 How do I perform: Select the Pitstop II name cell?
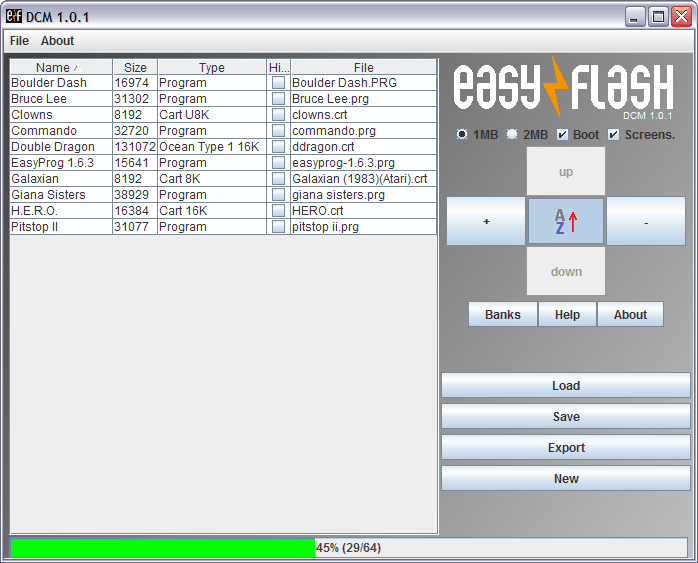pyautogui.click(x=61, y=227)
